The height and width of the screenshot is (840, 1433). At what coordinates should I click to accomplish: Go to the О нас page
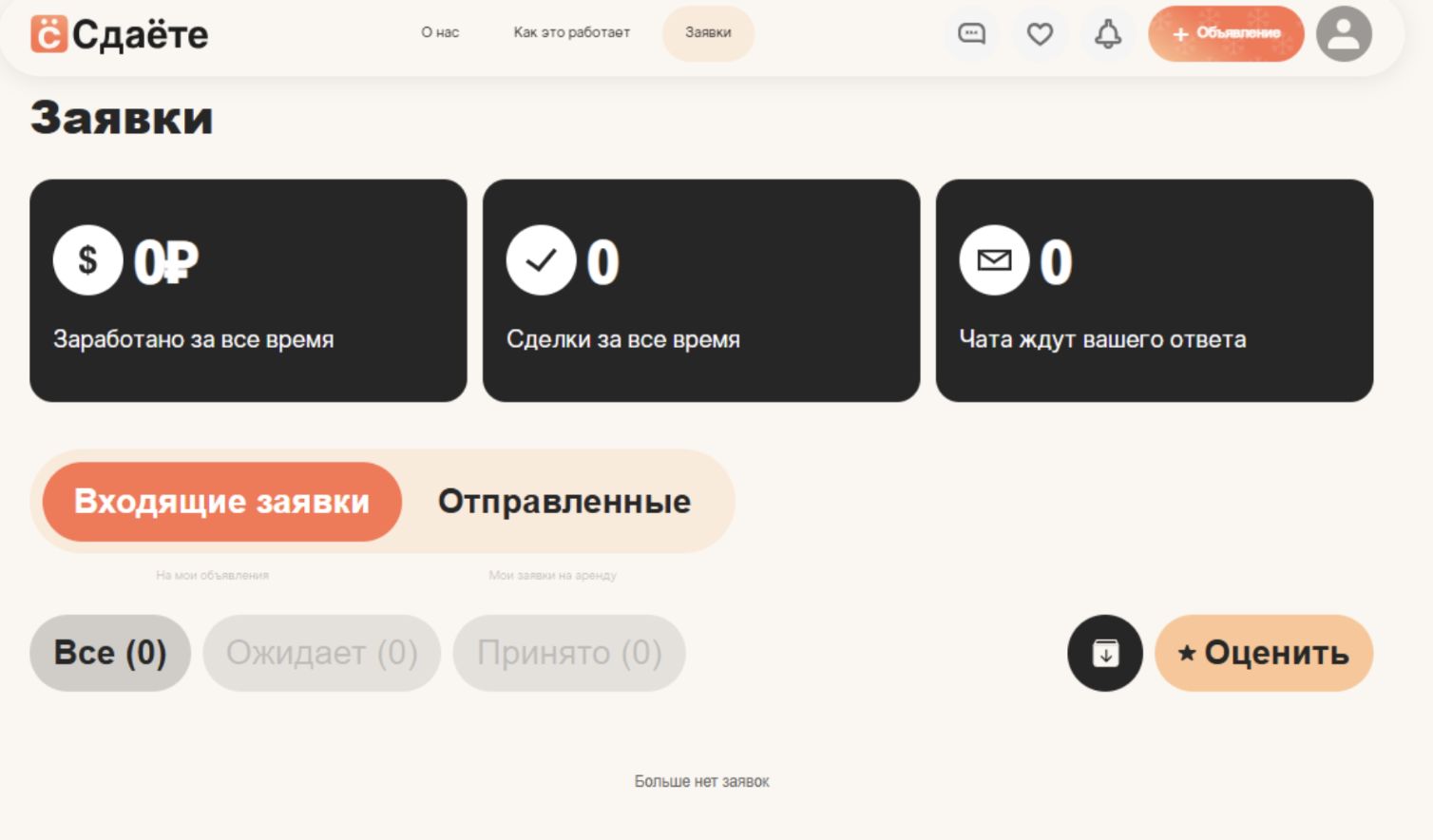440,32
